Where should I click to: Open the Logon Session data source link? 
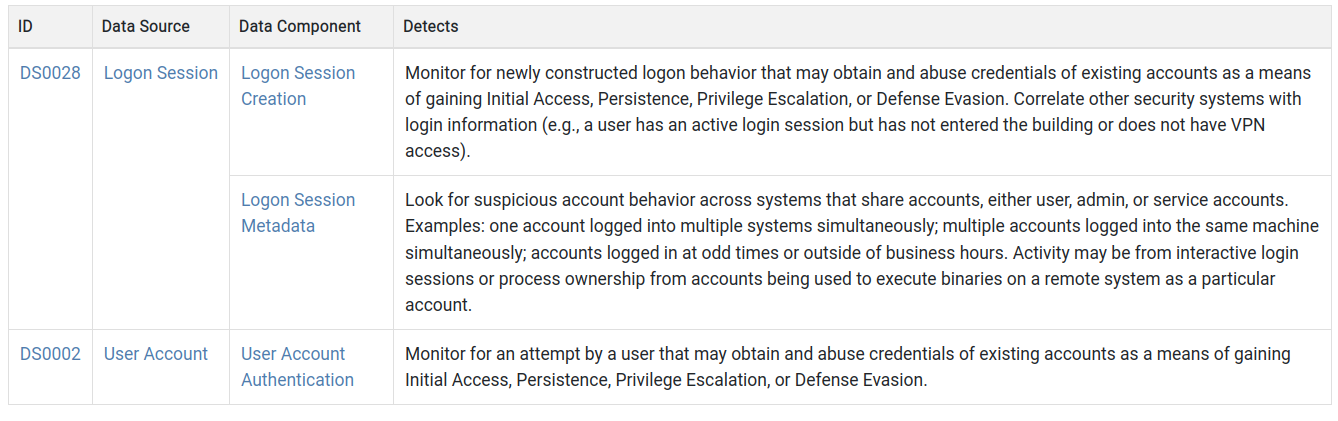pyautogui.click(x=161, y=73)
